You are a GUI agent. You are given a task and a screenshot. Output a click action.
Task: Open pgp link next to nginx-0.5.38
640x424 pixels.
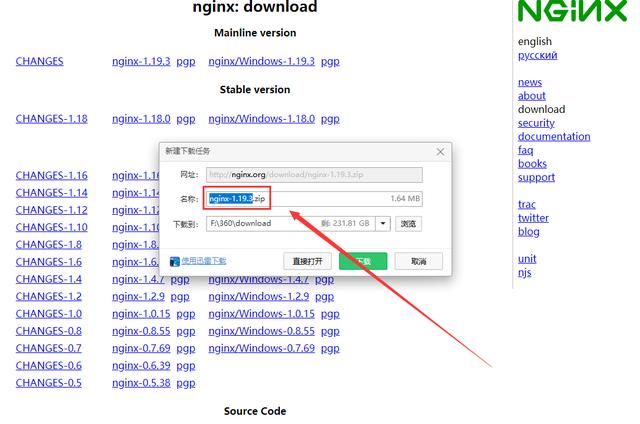pyautogui.click(x=186, y=383)
